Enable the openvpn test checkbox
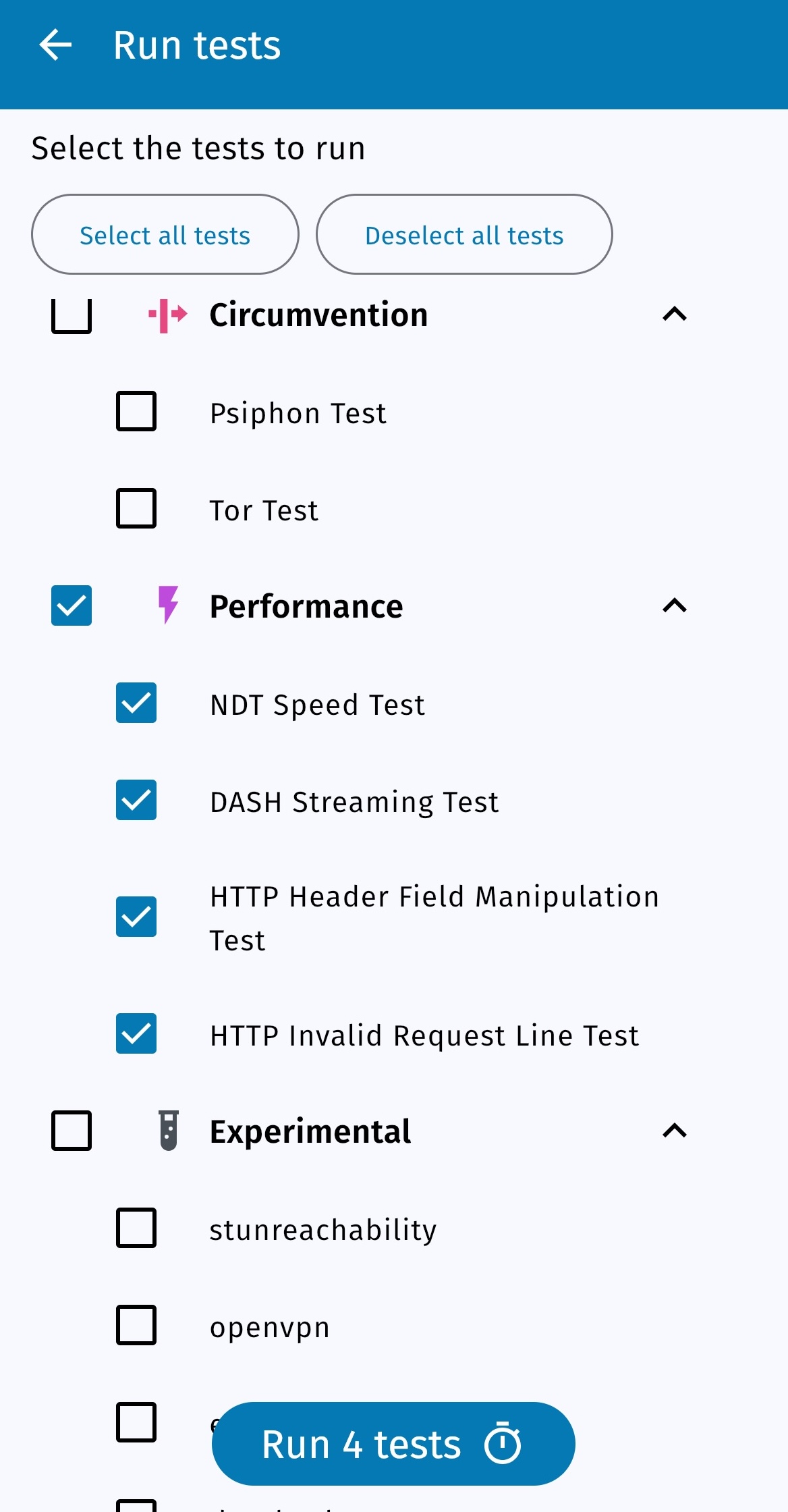Image resolution: width=788 pixels, height=1512 pixels. click(136, 1325)
